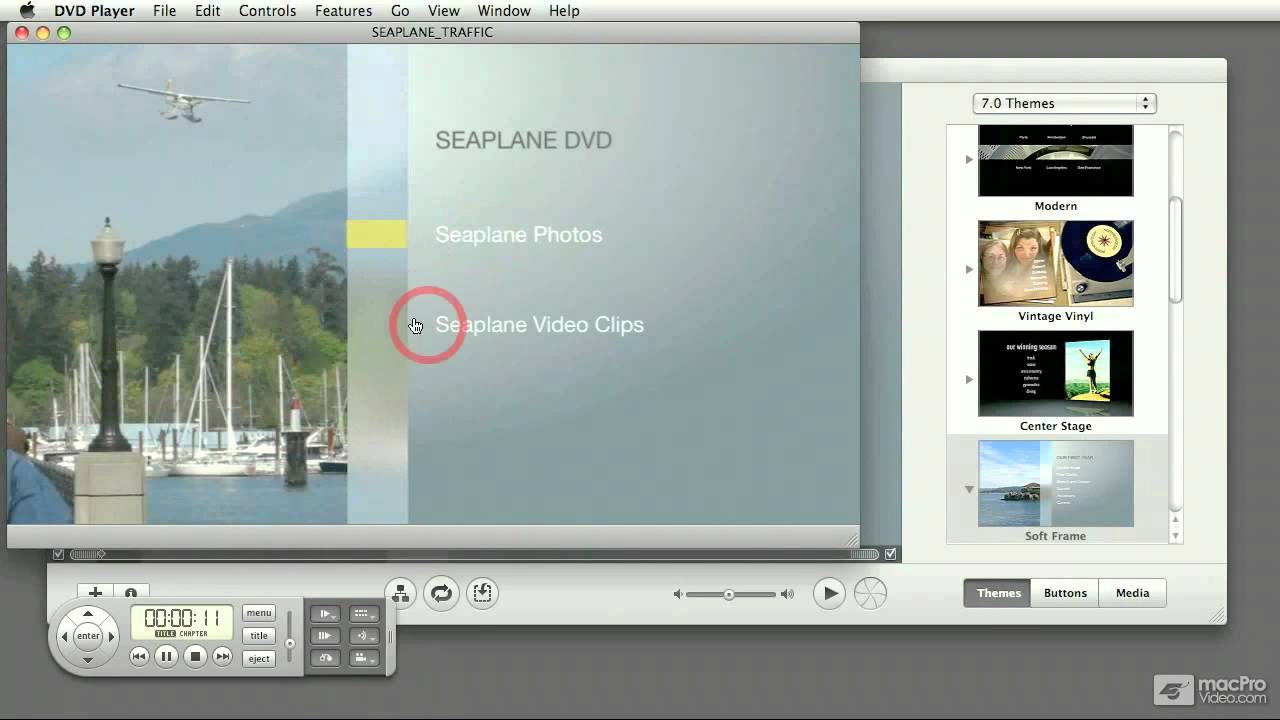Open the 7.0 Themes dropdown

[x=1064, y=103]
